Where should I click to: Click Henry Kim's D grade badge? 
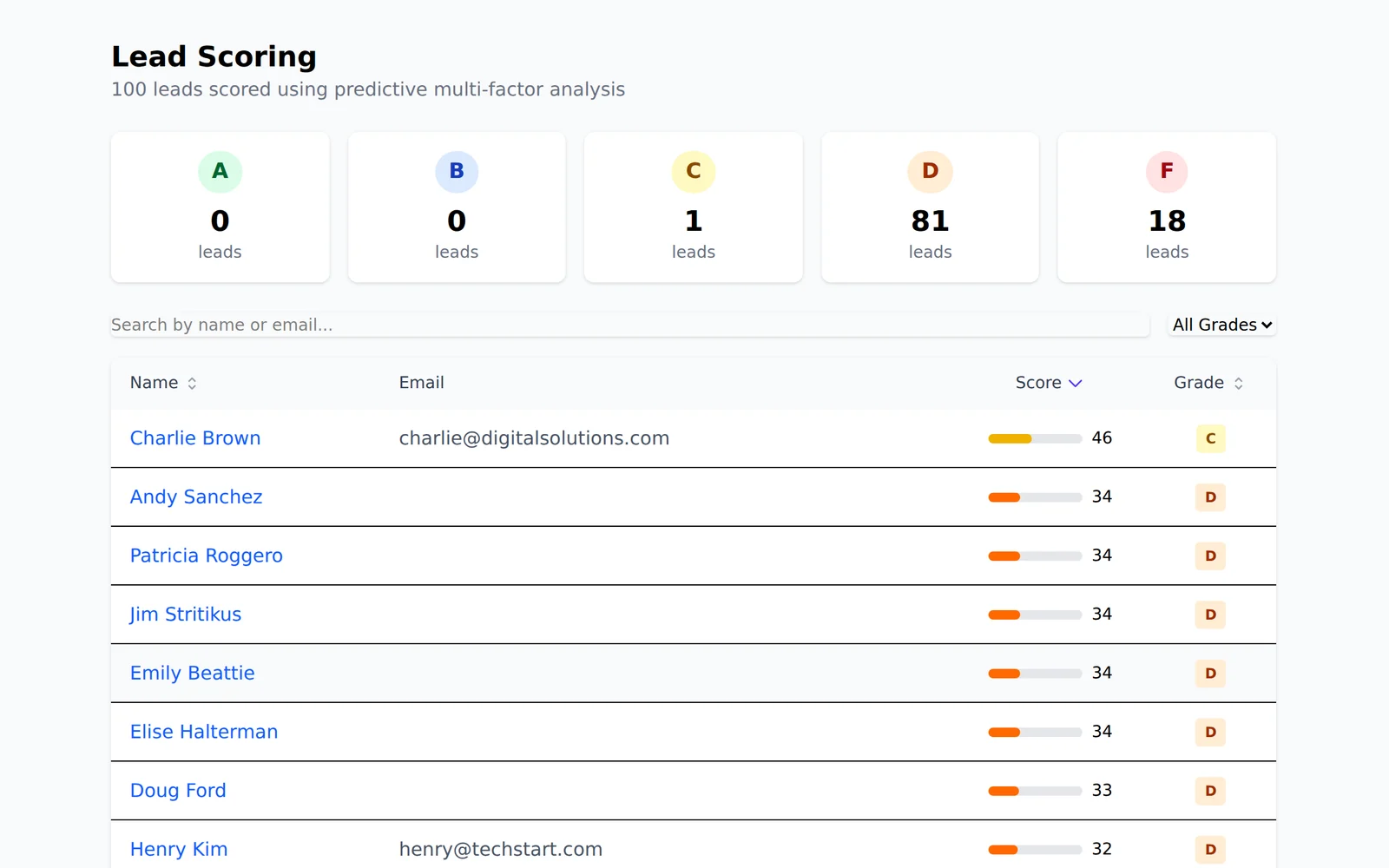(1210, 850)
